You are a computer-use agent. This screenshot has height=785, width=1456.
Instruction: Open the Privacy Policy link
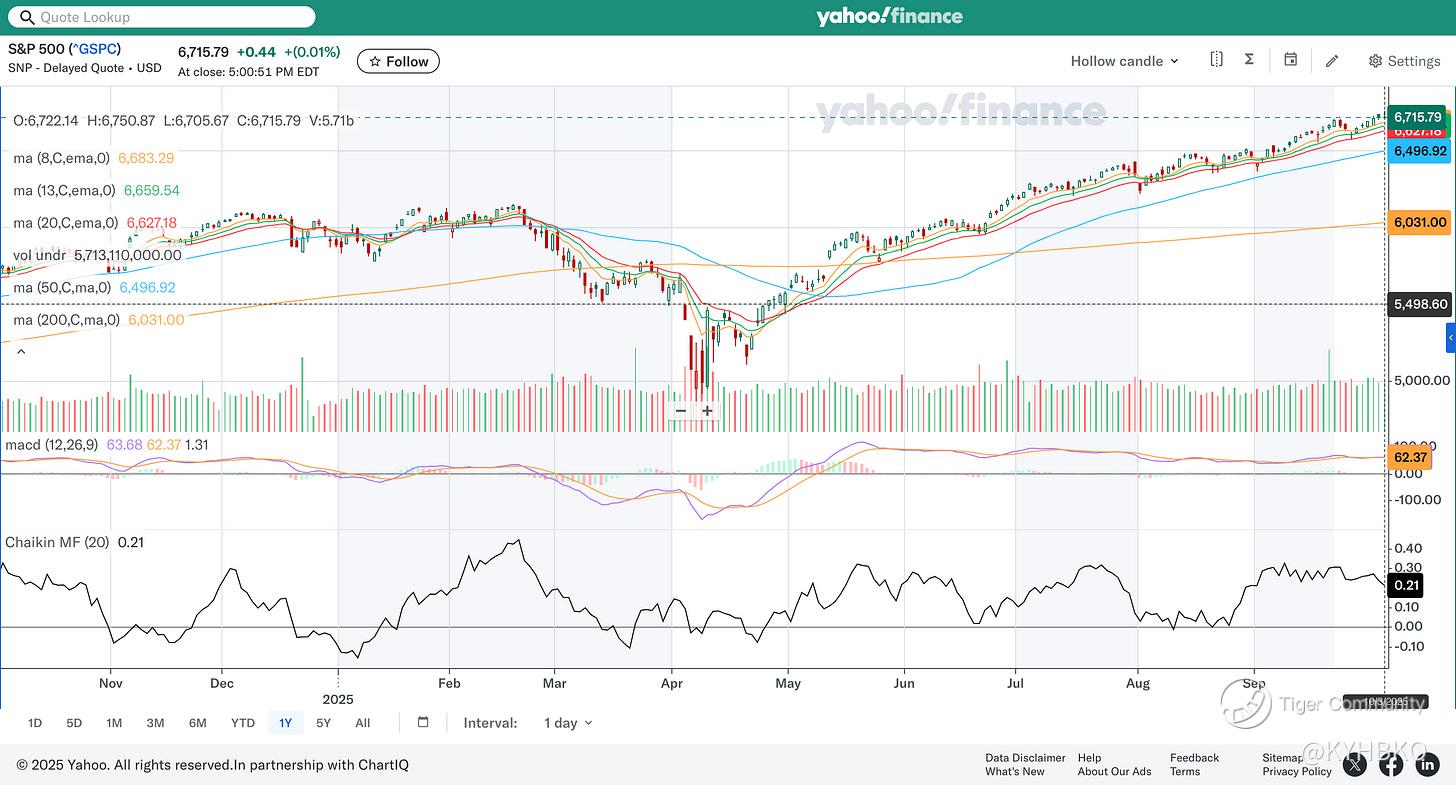[x=1297, y=771]
